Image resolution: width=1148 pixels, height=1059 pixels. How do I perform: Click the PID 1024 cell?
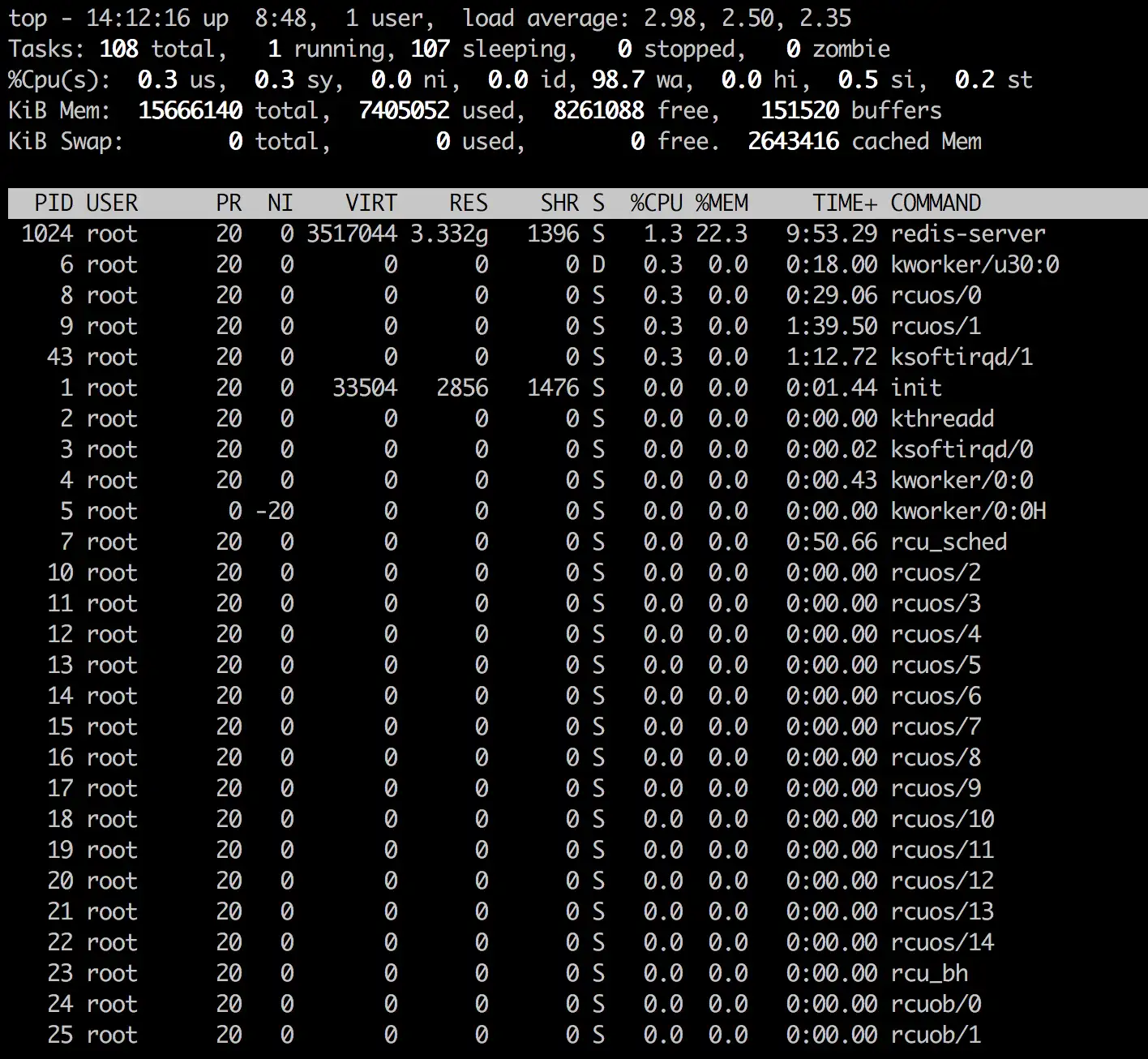[47, 234]
